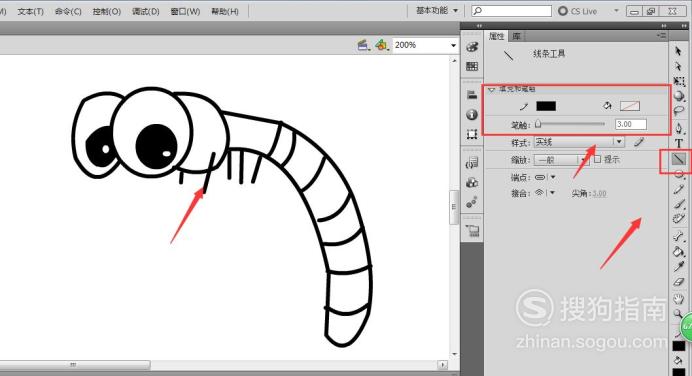This screenshot has width=692, height=376.
Task: Open the Swatches panel icon
Action: (472, 66)
